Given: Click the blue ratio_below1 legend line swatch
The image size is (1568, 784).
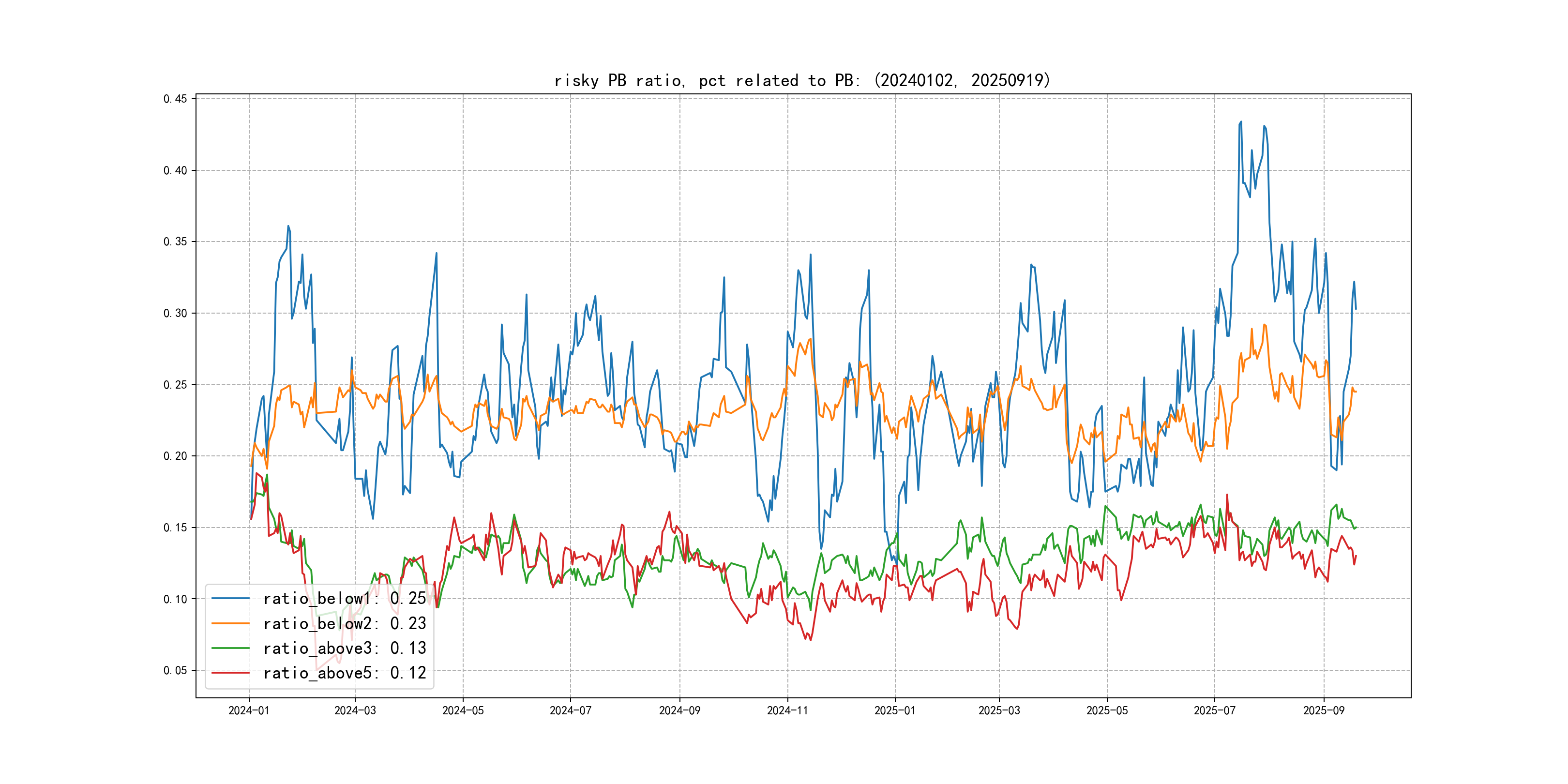Looking at the screenshot, I should tap(230, 598).
